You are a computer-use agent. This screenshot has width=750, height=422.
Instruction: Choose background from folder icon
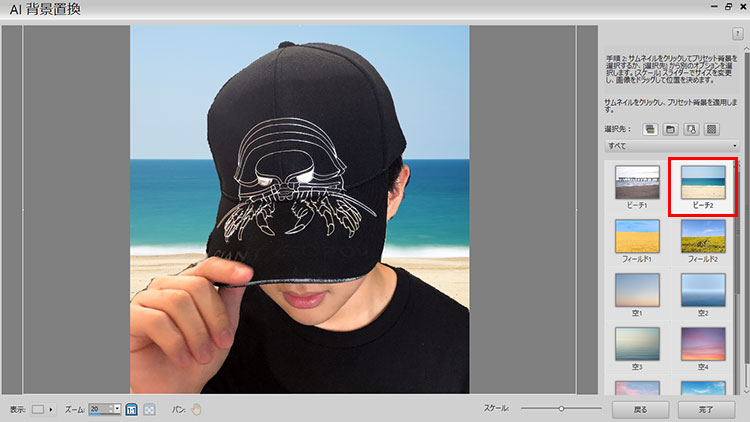[671, 129]
